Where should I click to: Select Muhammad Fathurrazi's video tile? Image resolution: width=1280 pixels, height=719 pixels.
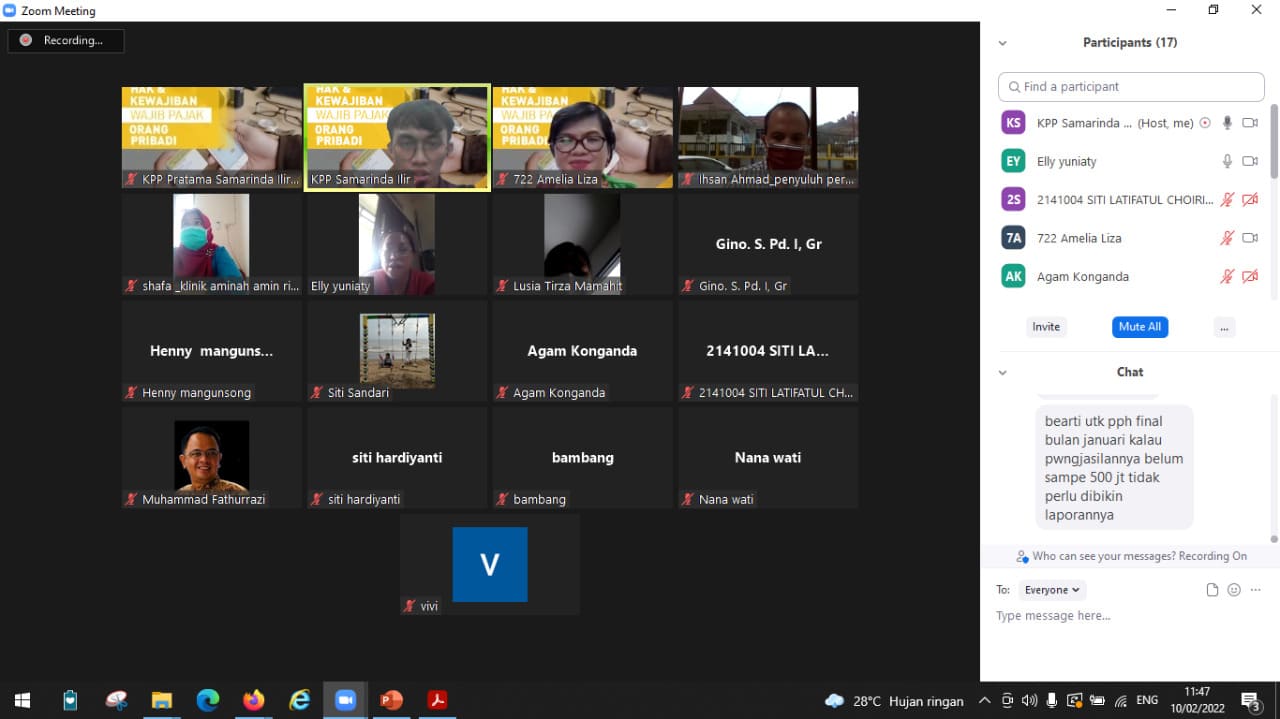(x=212, y=457)
